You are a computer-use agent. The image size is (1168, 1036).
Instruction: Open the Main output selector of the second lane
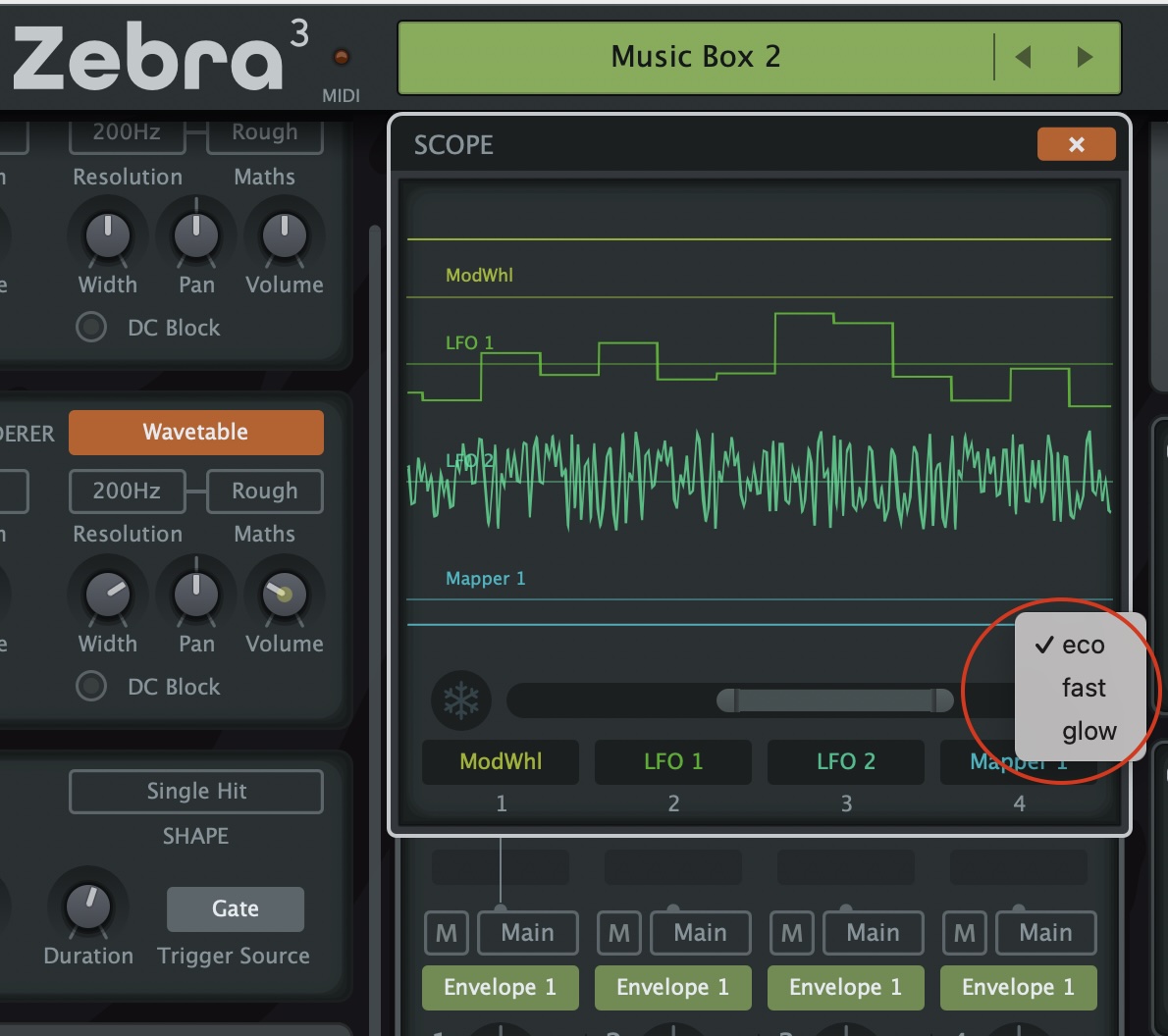click(x=700, y=932)
